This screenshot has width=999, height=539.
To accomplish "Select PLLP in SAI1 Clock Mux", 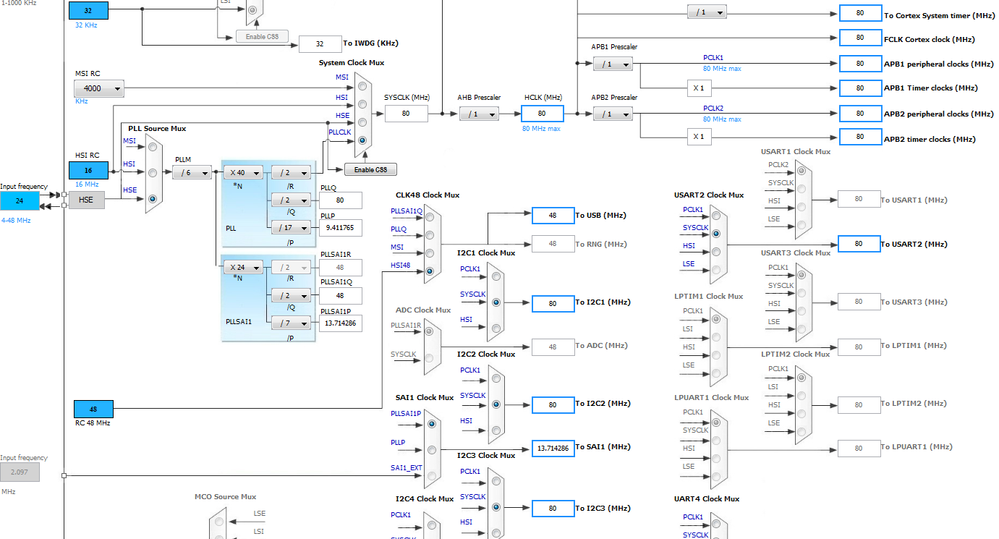I will [x=432, y=450].
